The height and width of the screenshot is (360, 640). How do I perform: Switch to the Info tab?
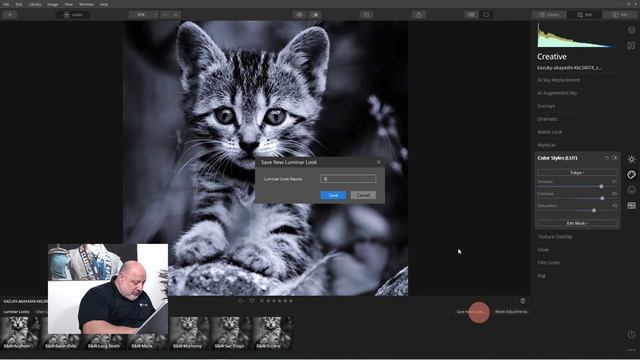[x=620, y=15]
